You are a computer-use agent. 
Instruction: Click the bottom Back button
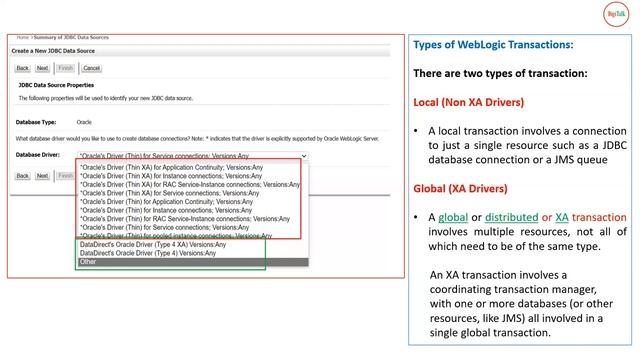[22, 176]
